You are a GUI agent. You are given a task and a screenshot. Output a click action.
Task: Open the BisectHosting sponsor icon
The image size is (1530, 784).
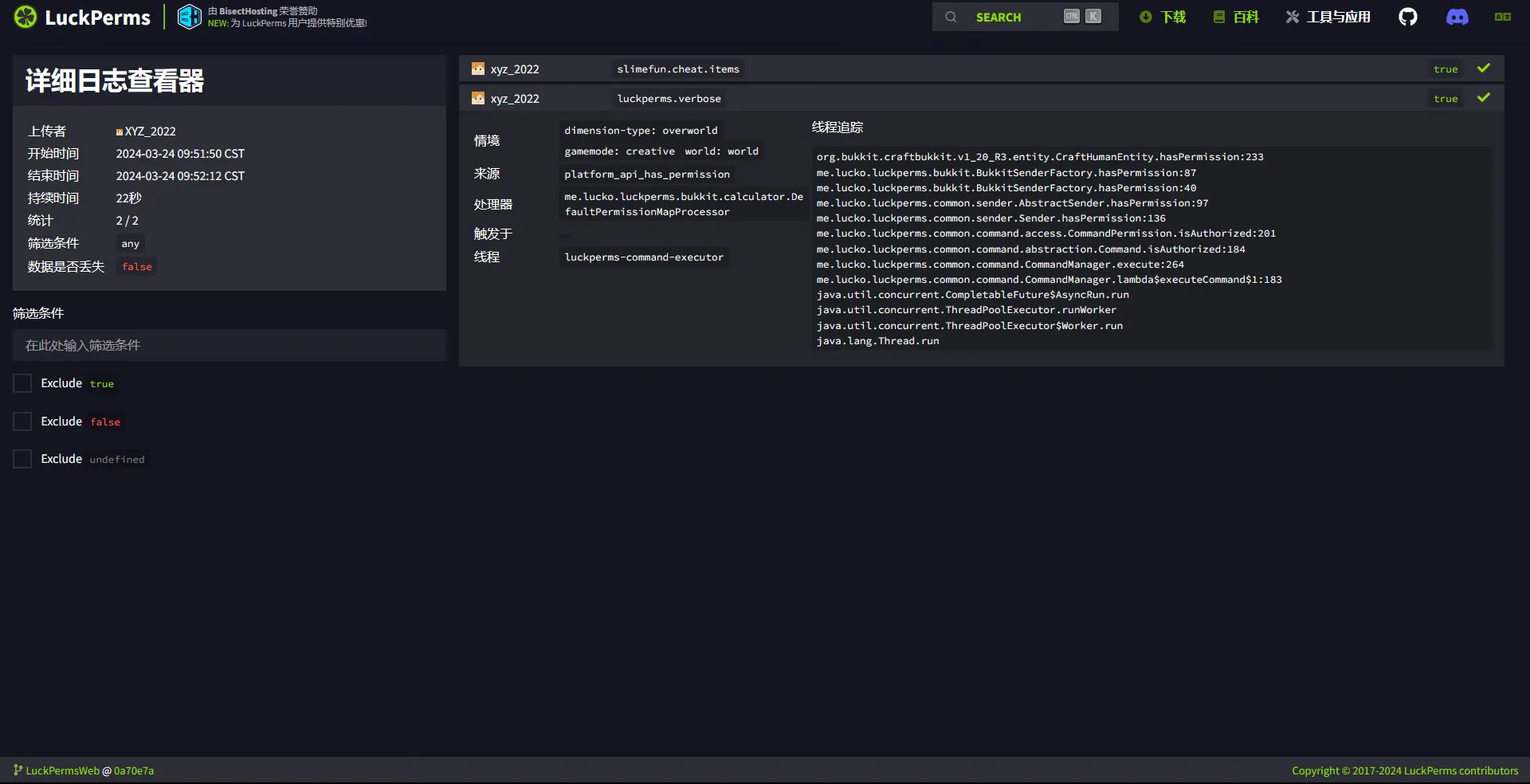pyautogui.click(x=189, y=17)
